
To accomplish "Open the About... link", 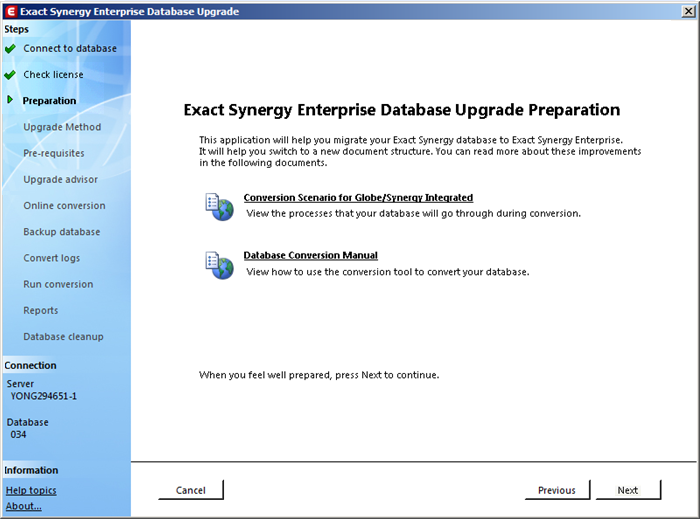I will pyautogui.click(x=23, y=506).
